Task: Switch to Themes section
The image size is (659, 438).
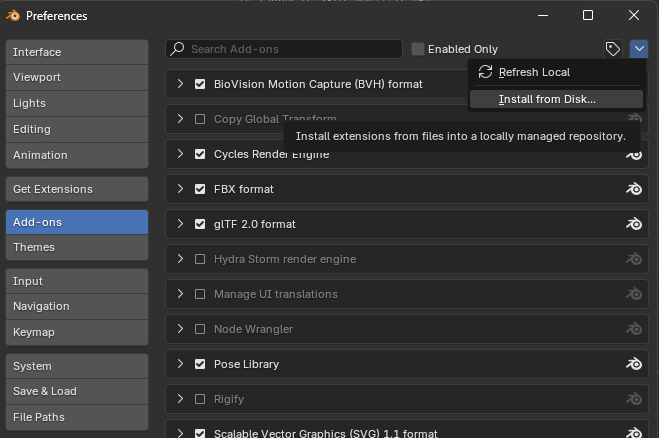Action: [x=77, y=247]
